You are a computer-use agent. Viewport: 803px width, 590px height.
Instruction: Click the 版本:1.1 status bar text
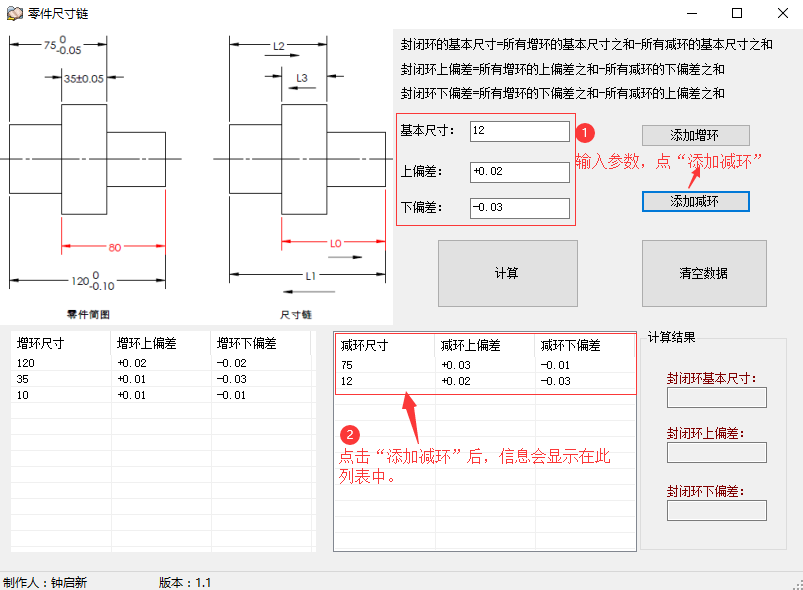coord(185,582)
